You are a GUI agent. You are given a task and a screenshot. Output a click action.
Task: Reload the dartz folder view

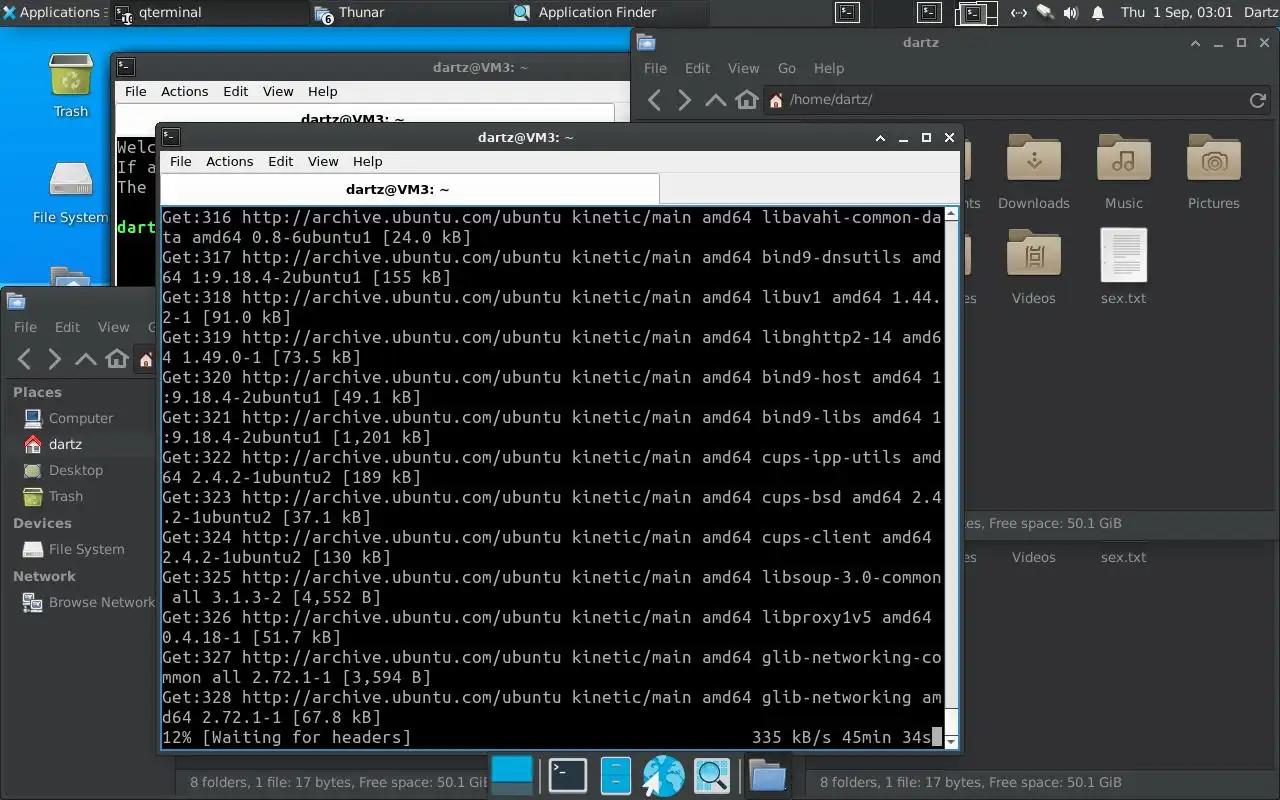click(x=1258, y=100)
